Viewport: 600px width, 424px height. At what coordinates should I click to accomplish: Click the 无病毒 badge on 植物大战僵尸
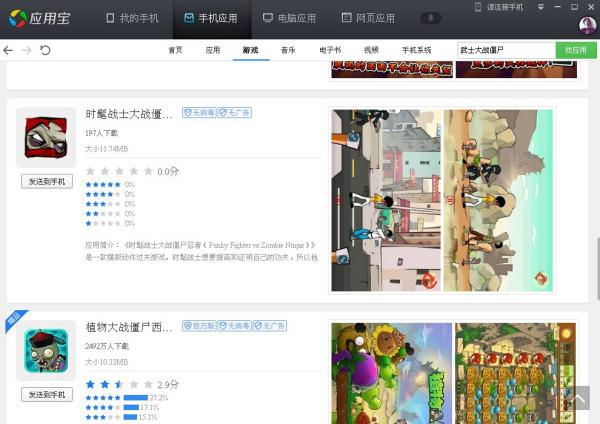(235, 326)
